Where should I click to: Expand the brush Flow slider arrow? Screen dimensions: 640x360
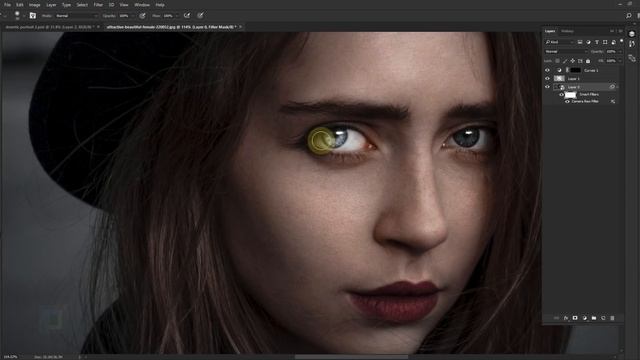(x=177, y=16)
